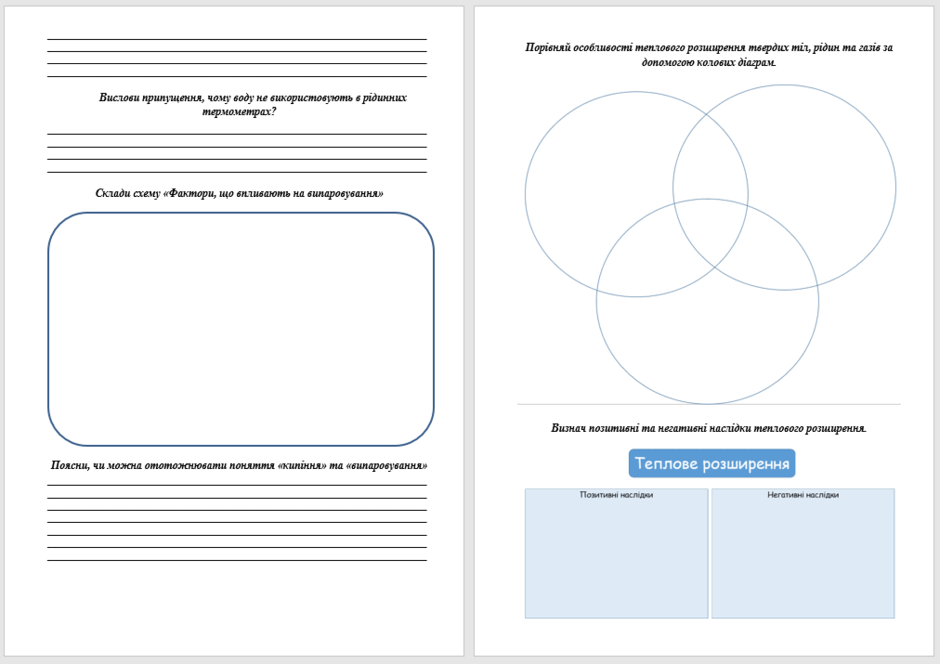Click the last answer line at bottom of left page
Screen dimensions: 940x664
(237, 560)
